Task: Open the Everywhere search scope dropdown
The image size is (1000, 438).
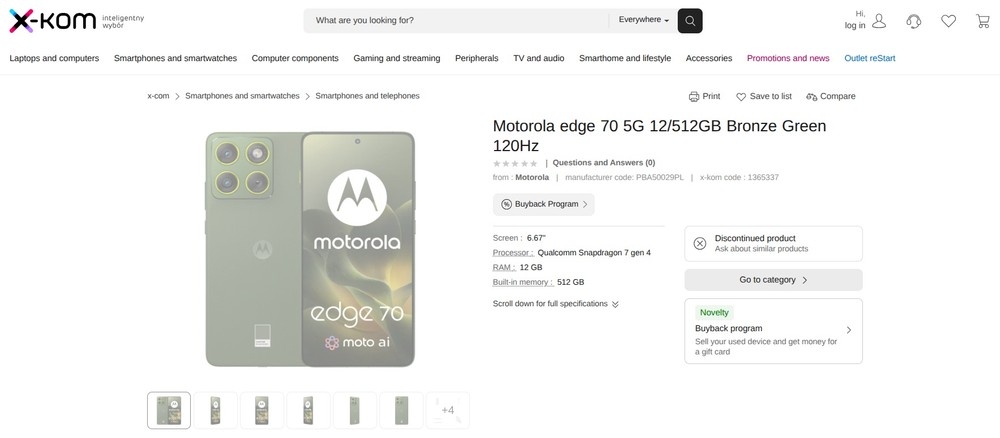Action: (643, 20)
